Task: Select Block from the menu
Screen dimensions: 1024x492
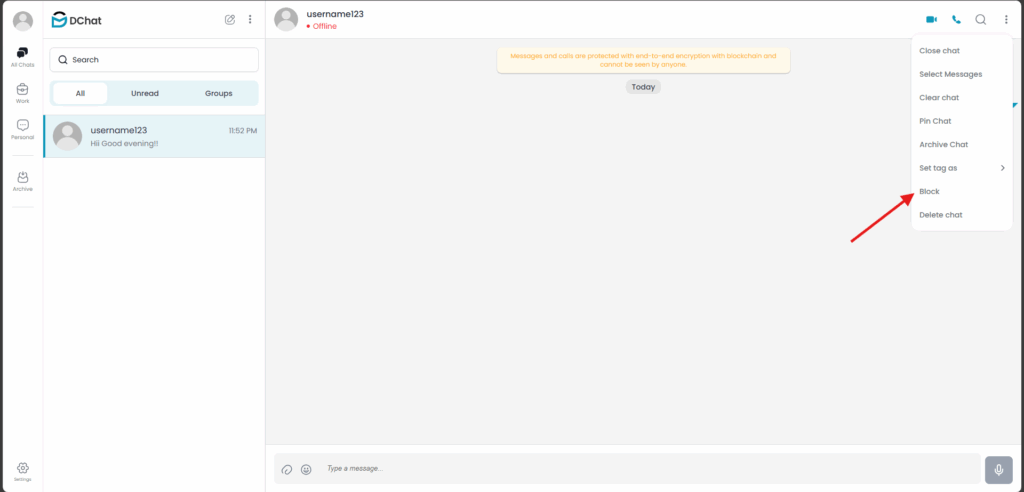Action: coord(961,191)
